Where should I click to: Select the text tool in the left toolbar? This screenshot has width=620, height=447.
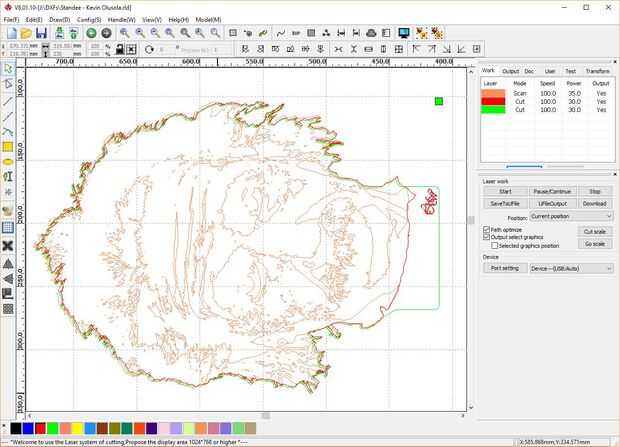[8, 176]
